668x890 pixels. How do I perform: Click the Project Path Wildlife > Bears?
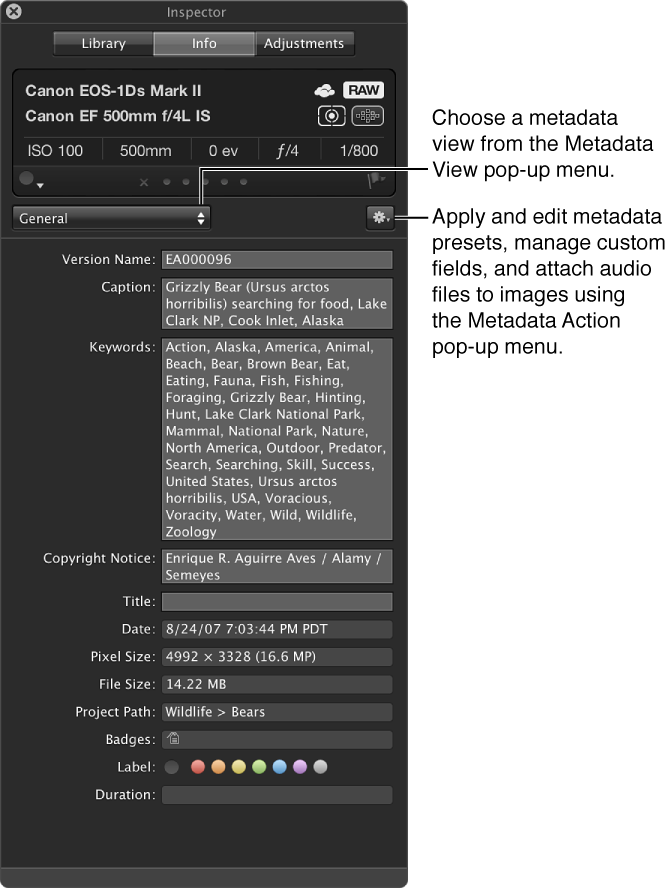point(277,712)
